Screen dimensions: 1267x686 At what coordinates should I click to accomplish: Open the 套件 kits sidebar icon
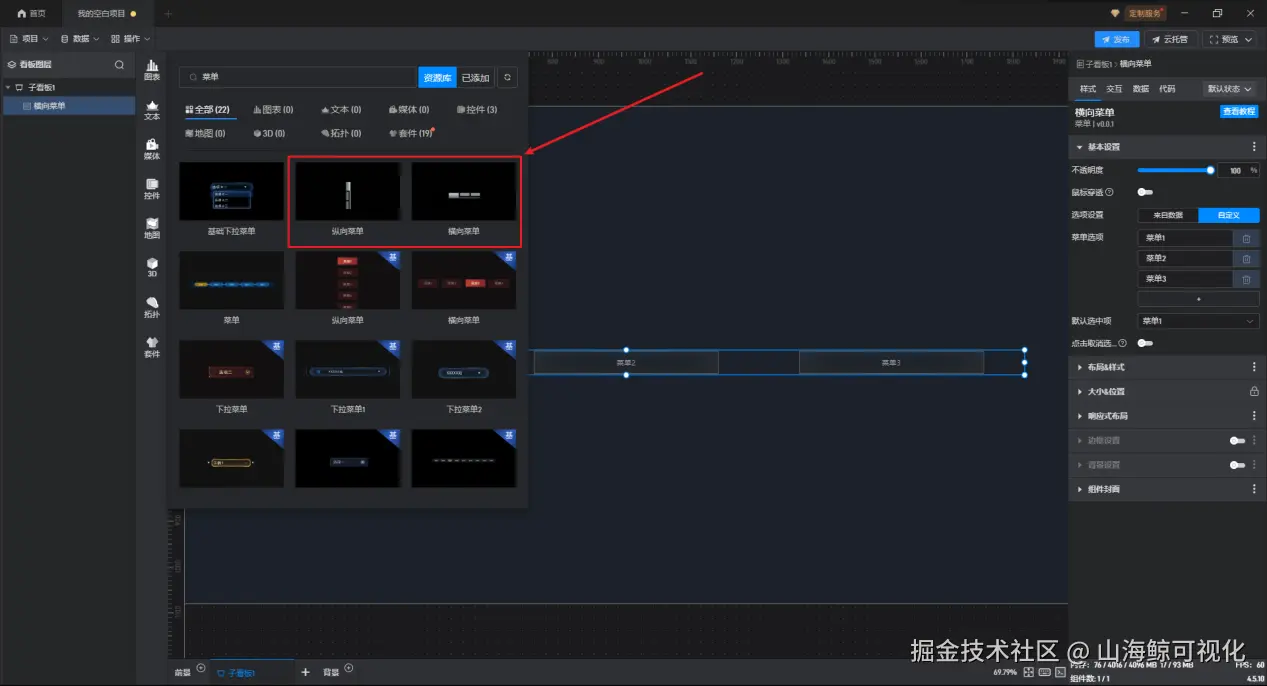152,347
